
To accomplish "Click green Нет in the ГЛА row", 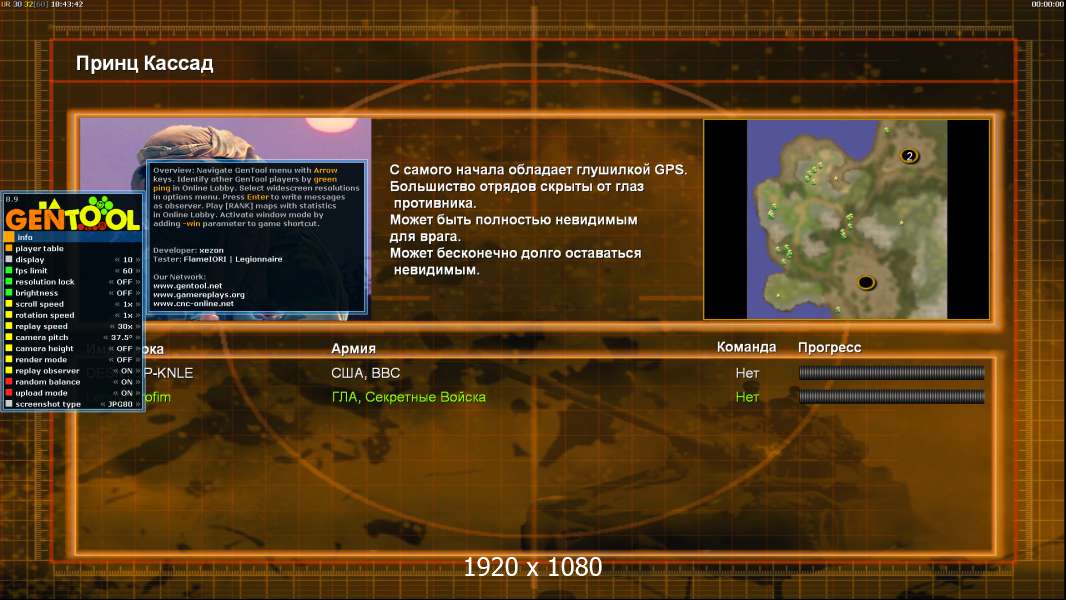I will [x=746, y=397].
